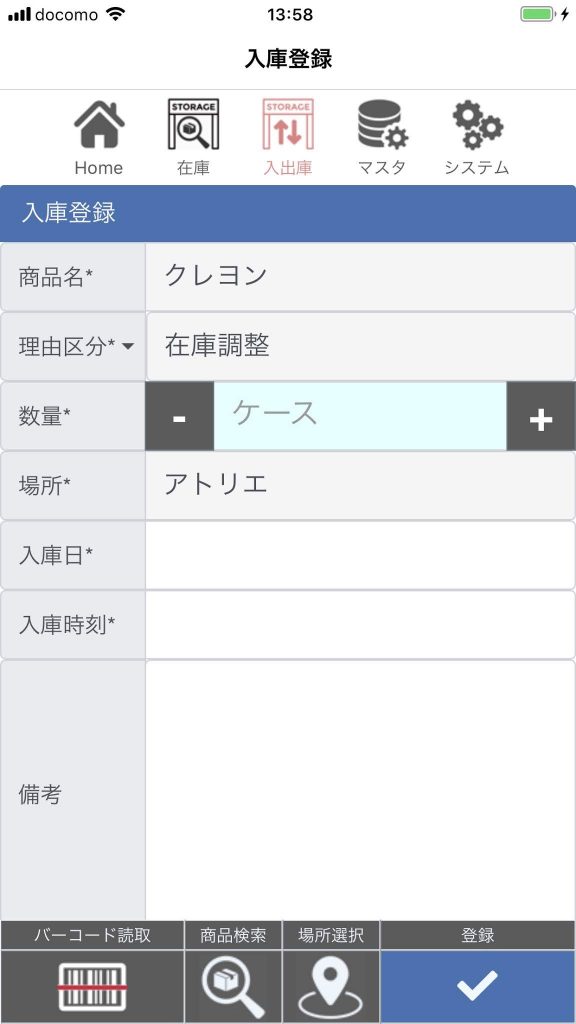Click the product search magnifier box icon
This screenshot has width=576, height=1024.
tap(235, 985)
